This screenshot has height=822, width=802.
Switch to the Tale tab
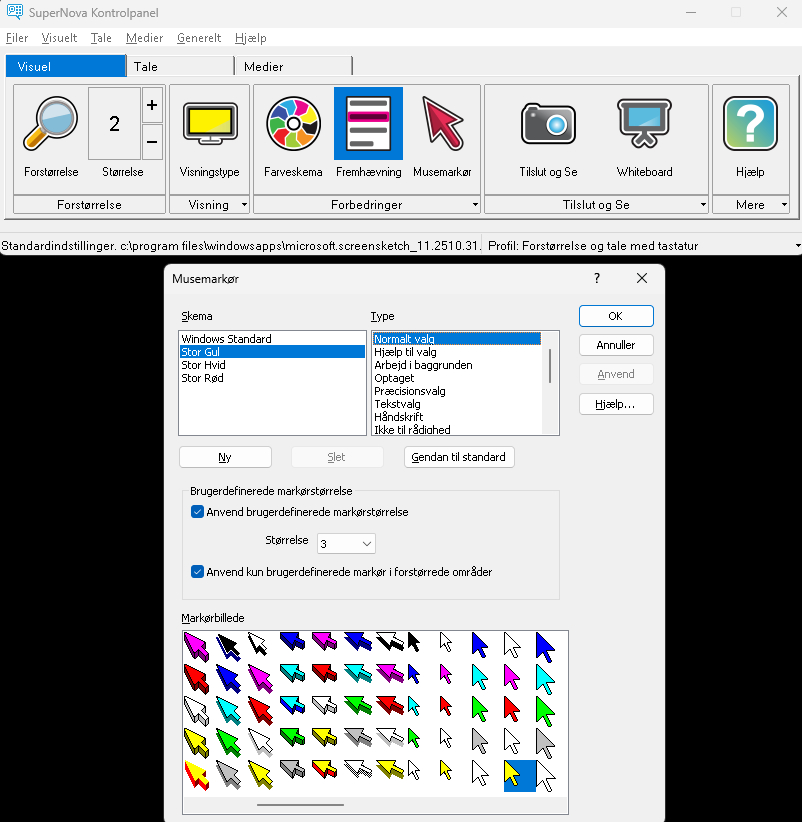click(x=180, y=67)
